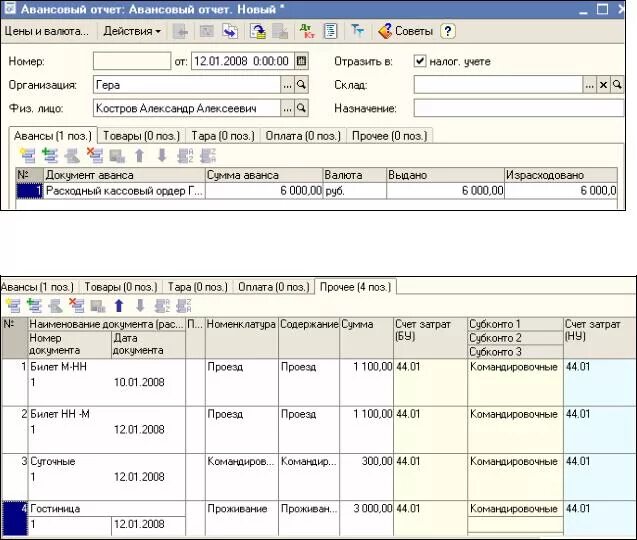Switch to Товары (0 поз.) tab in upper form
Screen dimensions: 637x540
pos(141,136)
